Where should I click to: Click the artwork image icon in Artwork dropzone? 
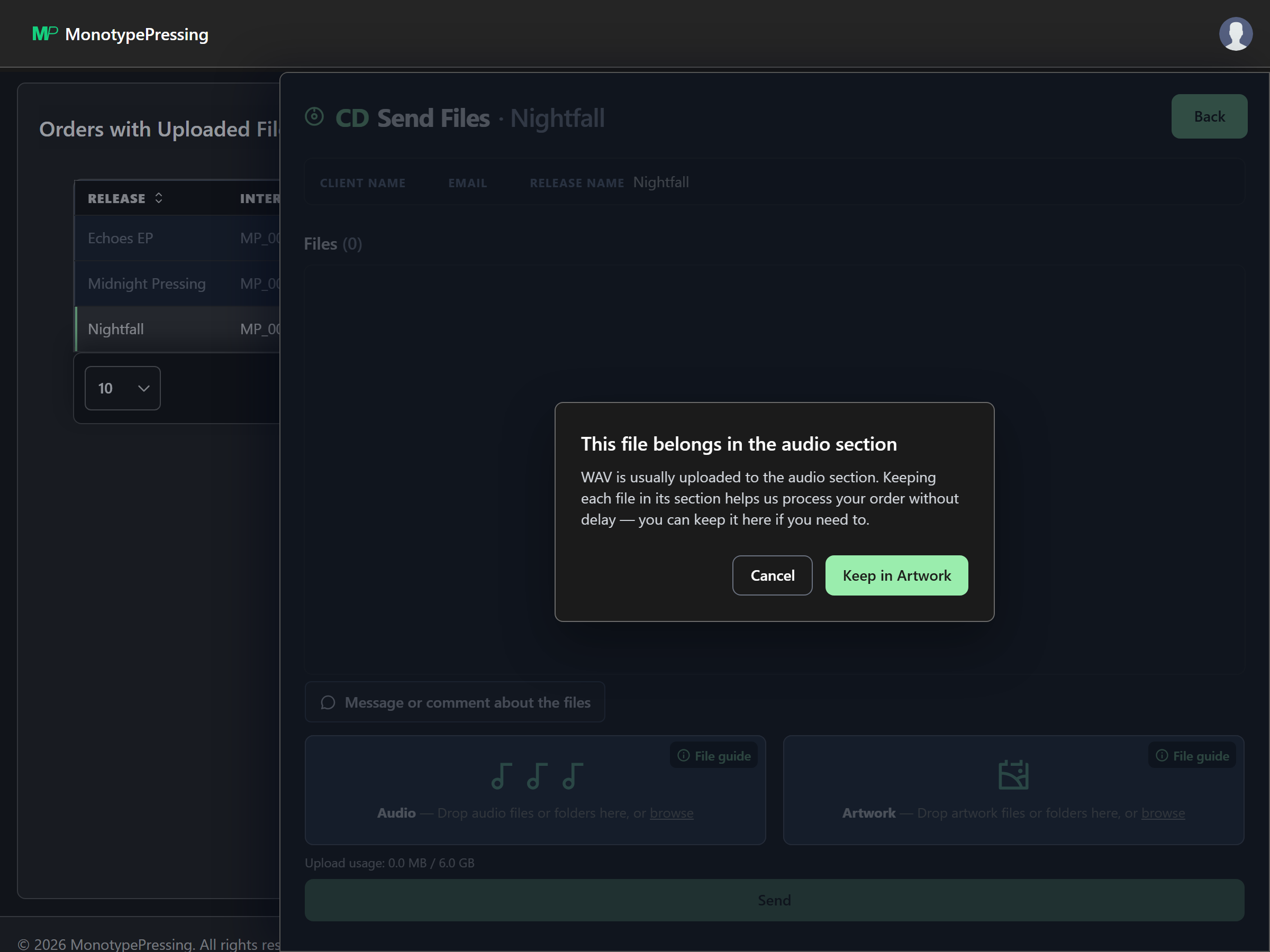coord(1013,775)
